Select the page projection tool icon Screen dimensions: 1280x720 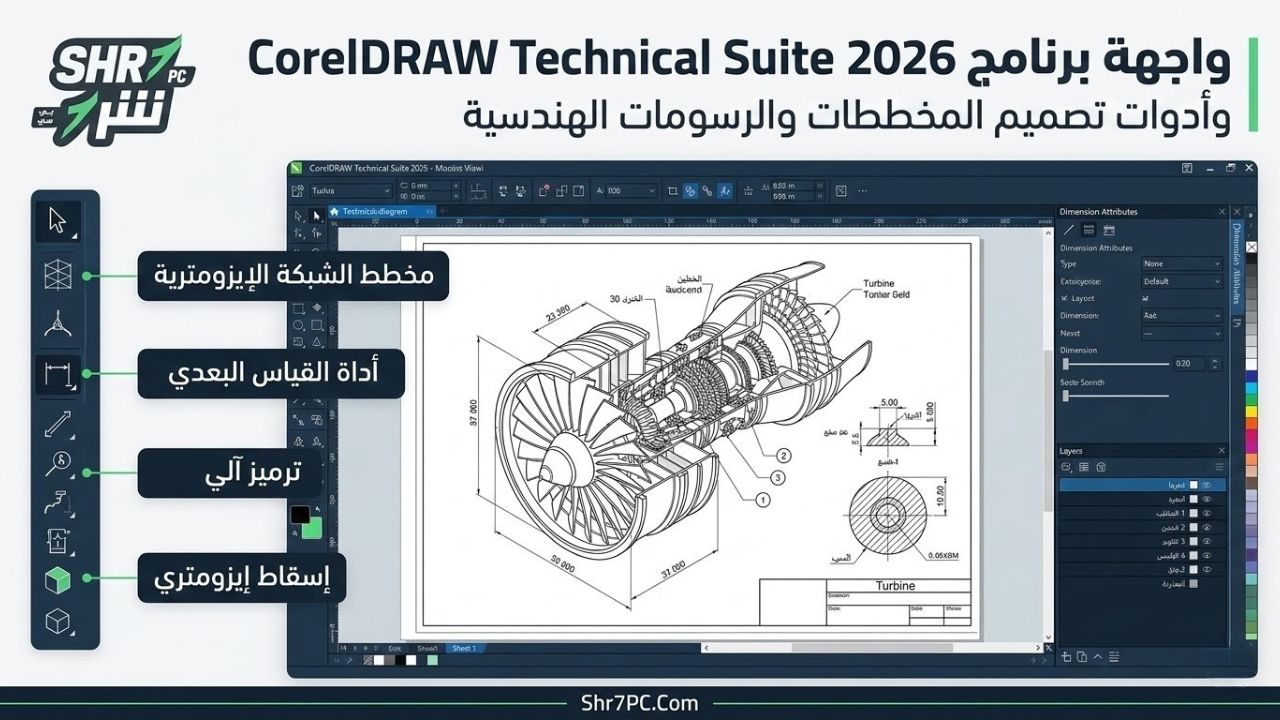click(x=58, y=541)
